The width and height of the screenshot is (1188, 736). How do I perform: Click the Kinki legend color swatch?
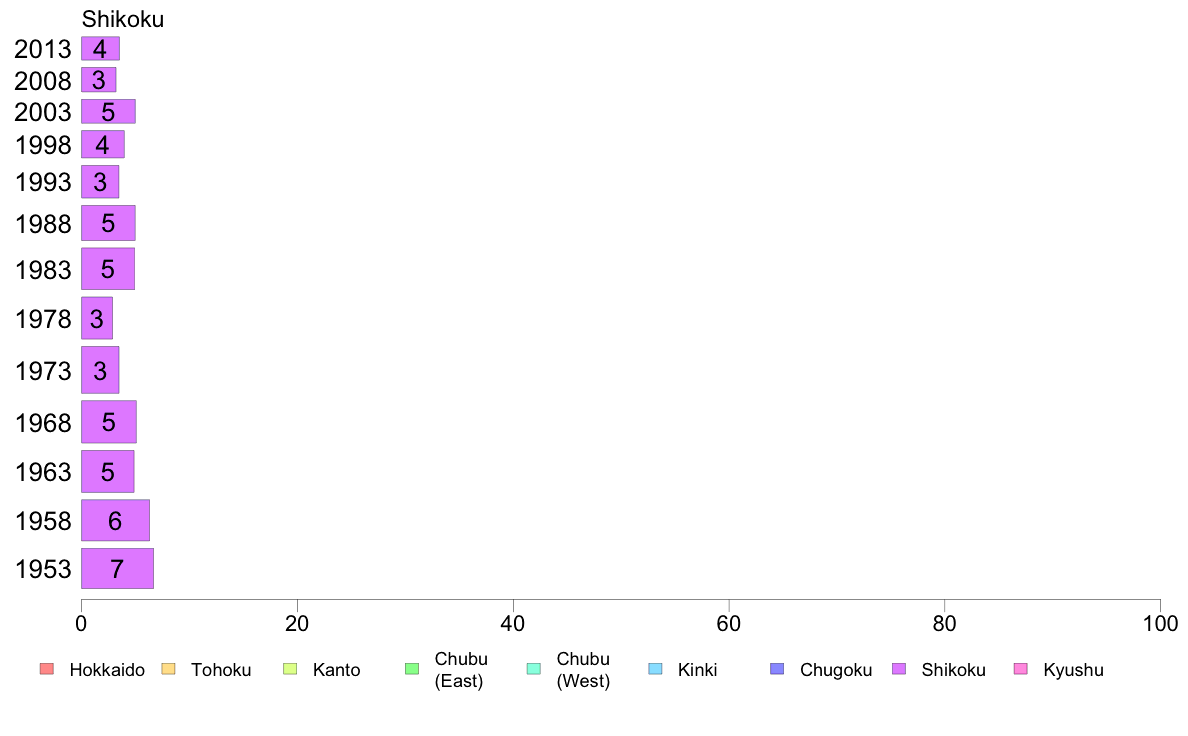coord(655,669)
